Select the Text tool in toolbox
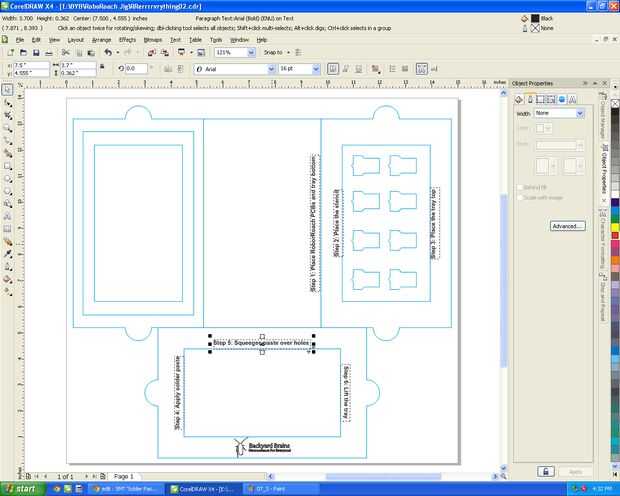This screenshot has width=620, height=496. [x=8, y=217]
